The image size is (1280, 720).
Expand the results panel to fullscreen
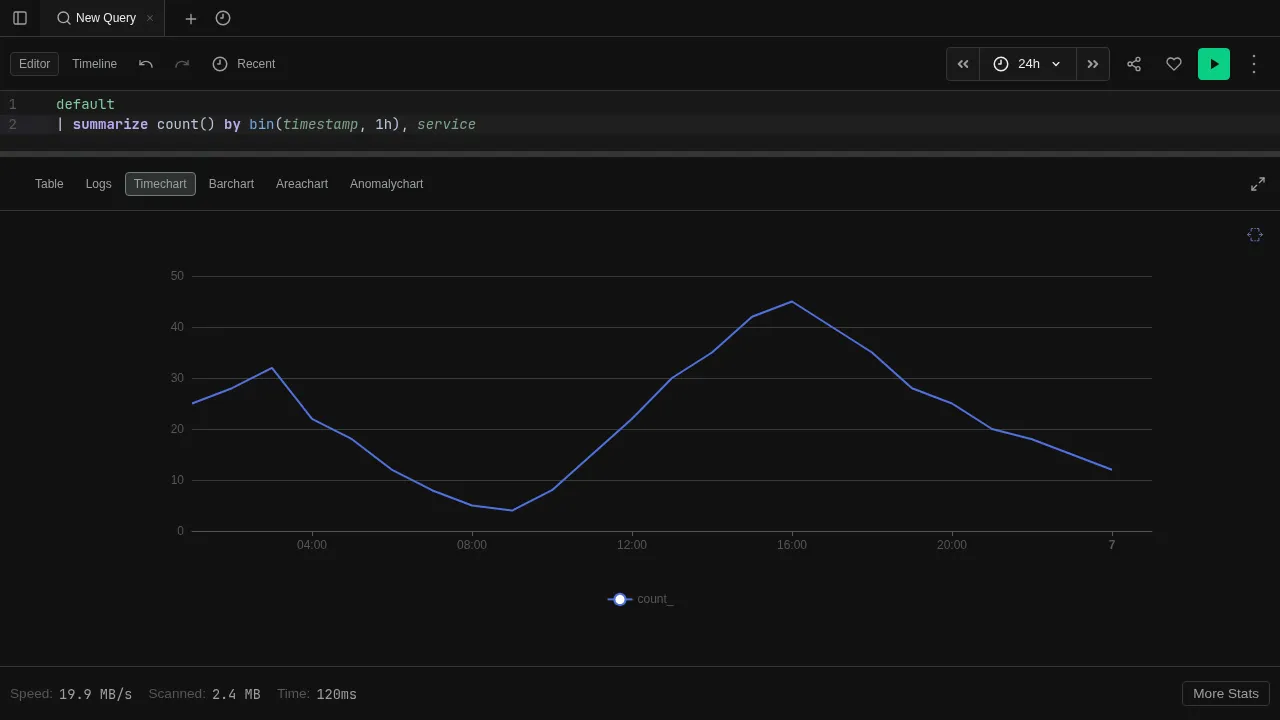pos(1258,184)
